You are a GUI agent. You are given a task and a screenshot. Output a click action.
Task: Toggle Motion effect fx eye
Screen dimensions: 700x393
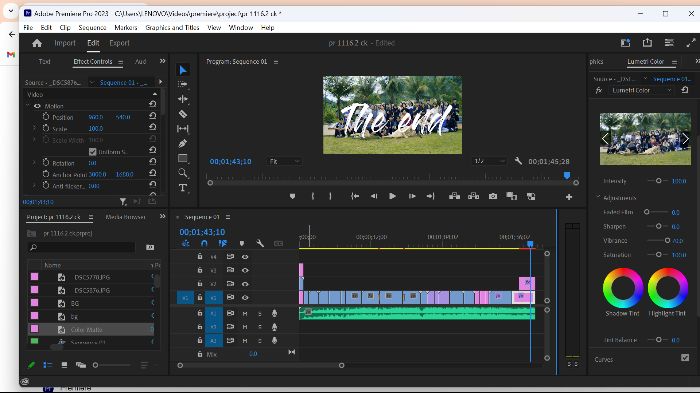click(38, 106)
